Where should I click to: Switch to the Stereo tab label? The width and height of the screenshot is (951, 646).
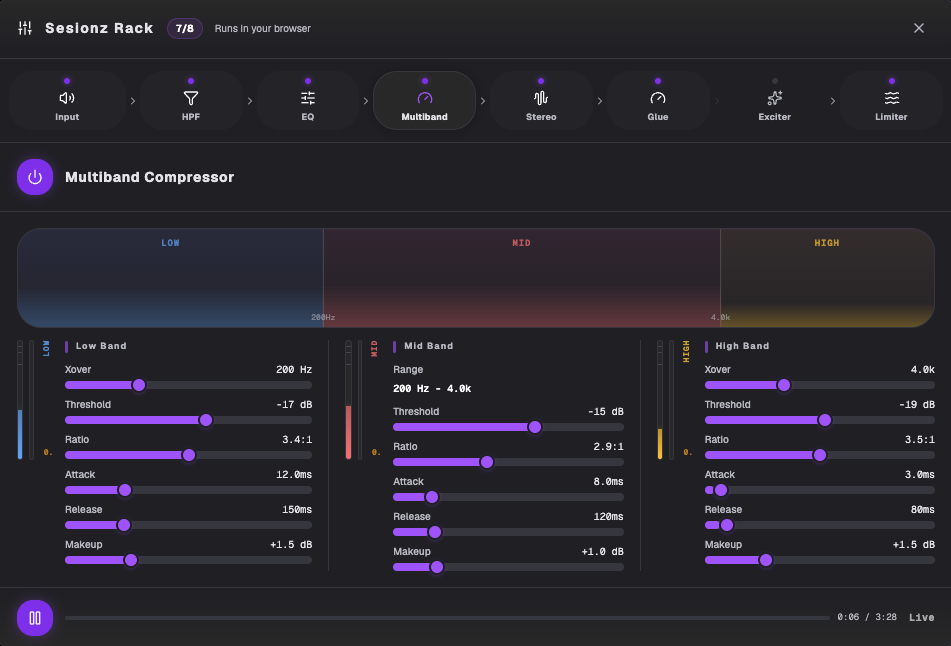tap(541, 116)
